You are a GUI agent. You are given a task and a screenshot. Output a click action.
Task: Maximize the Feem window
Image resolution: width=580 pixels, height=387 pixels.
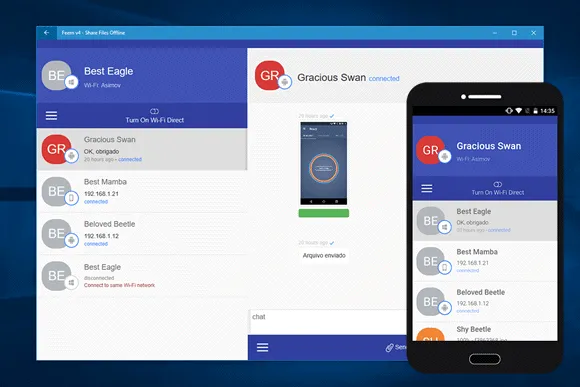click(x=514, y=33)
